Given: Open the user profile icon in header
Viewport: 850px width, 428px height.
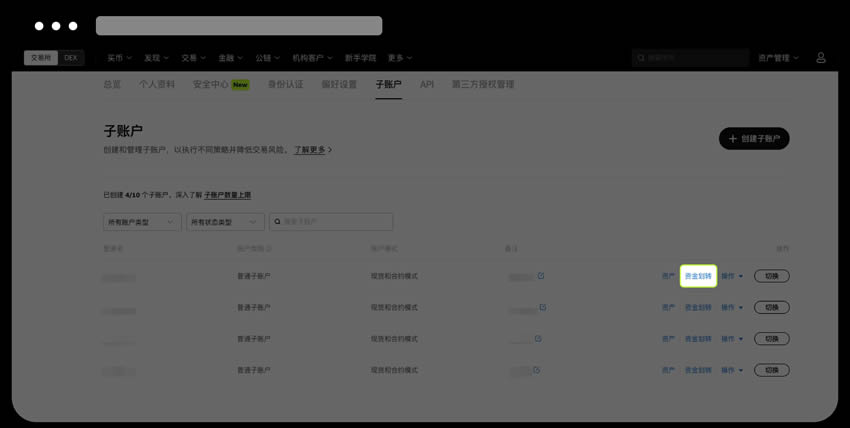Looking at the screenshot, I should (821, 58).
